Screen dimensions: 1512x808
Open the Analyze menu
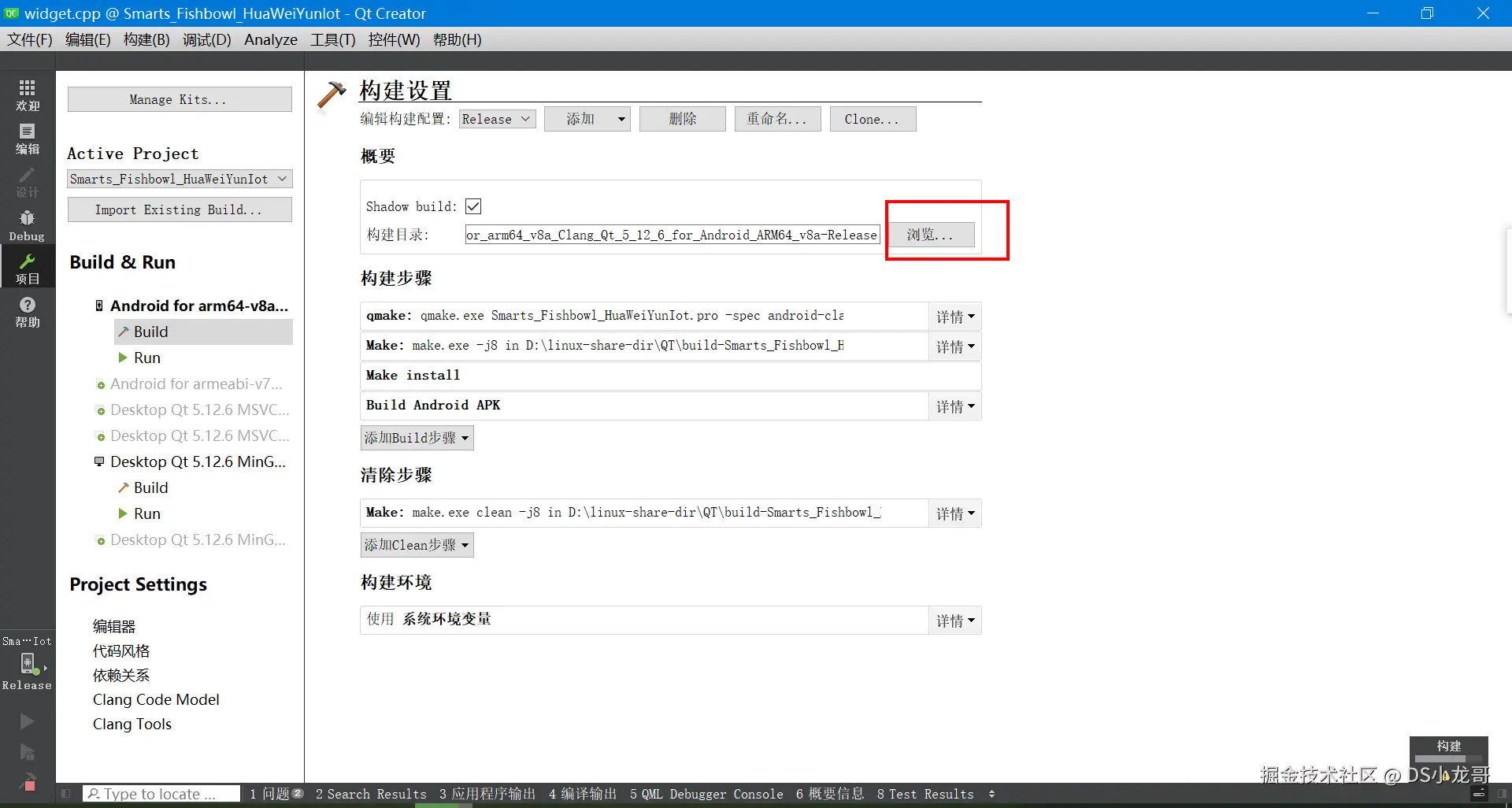(x=271, y=39)
